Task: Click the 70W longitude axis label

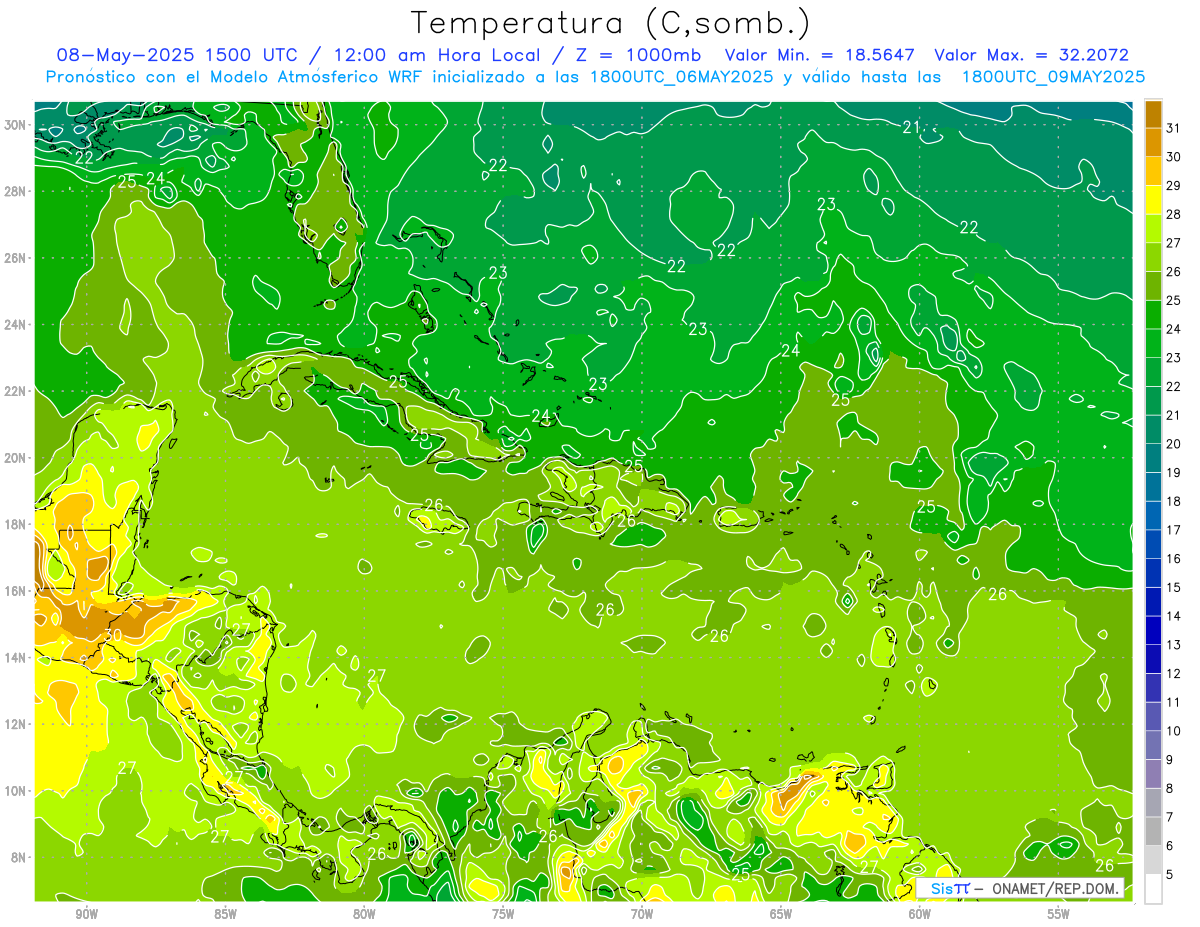Action: (642, 915)
